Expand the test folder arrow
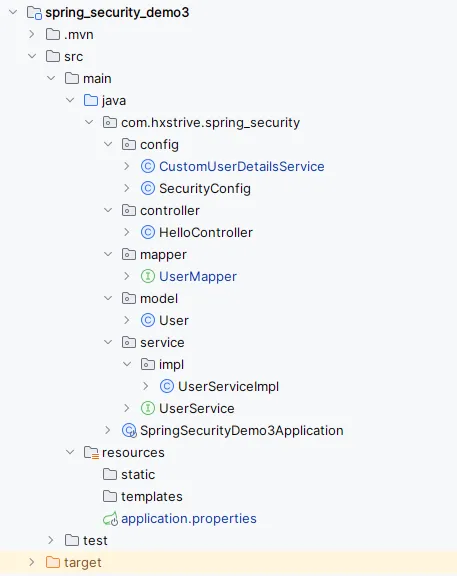The width and height of the screenshot is (457, 576). pyautogui.click(x=51, y=540)
